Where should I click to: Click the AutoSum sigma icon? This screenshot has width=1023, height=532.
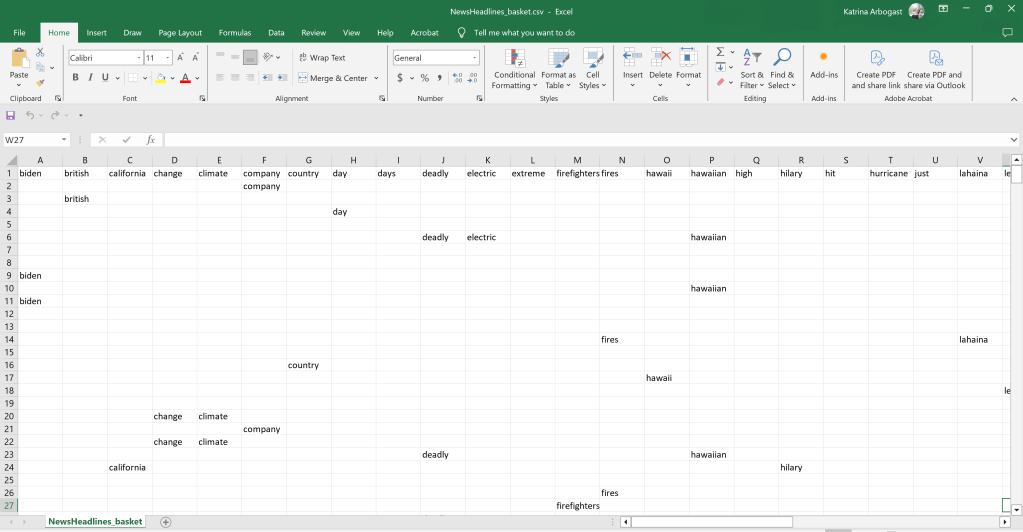[x=720, y=52]
